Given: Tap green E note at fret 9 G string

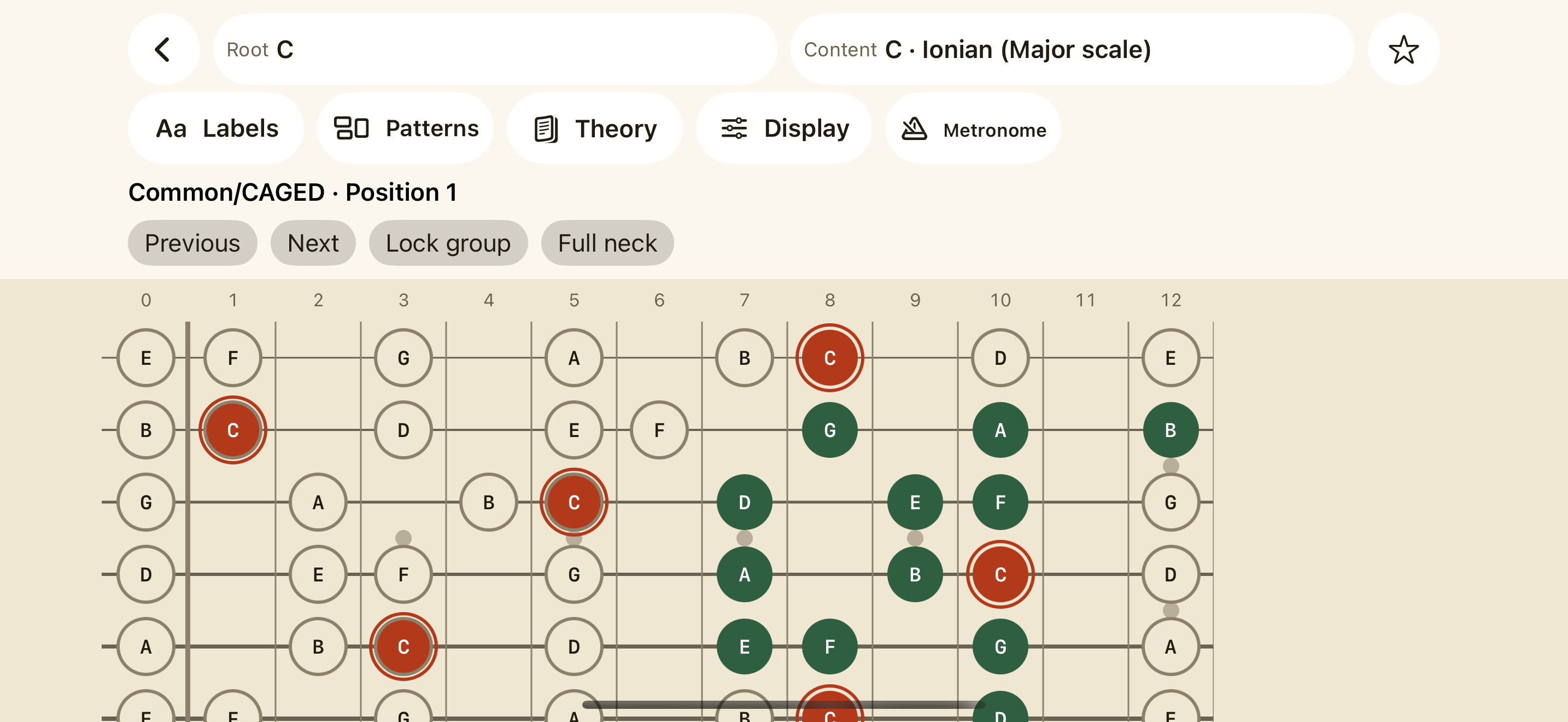Looking at the screenshot, I should pos(915,502).
